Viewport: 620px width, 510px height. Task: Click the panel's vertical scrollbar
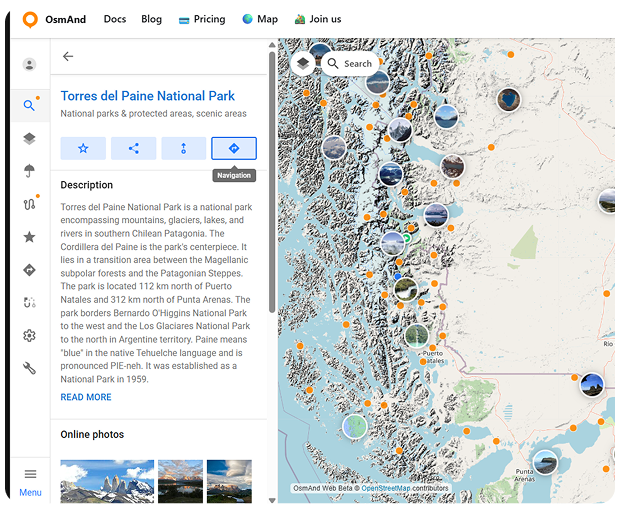tap(272, 180)
